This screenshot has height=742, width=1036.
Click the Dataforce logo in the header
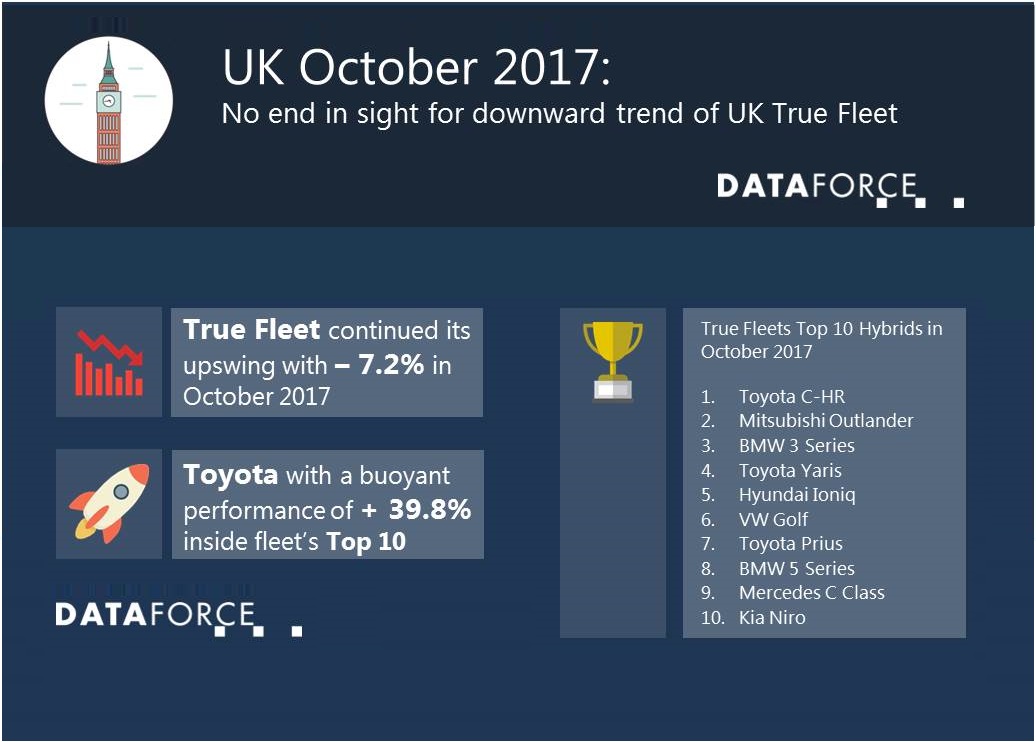point(840,190)
